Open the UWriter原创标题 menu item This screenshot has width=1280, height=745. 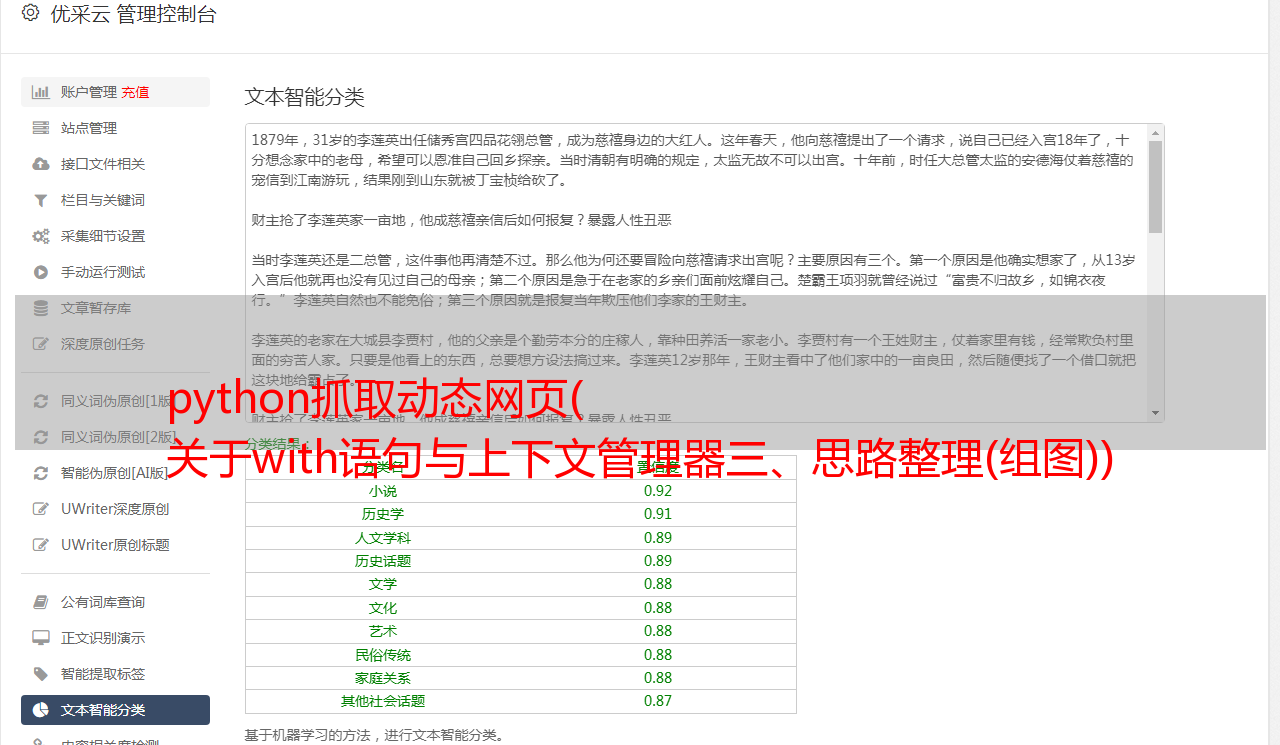(x=115, y=545)
